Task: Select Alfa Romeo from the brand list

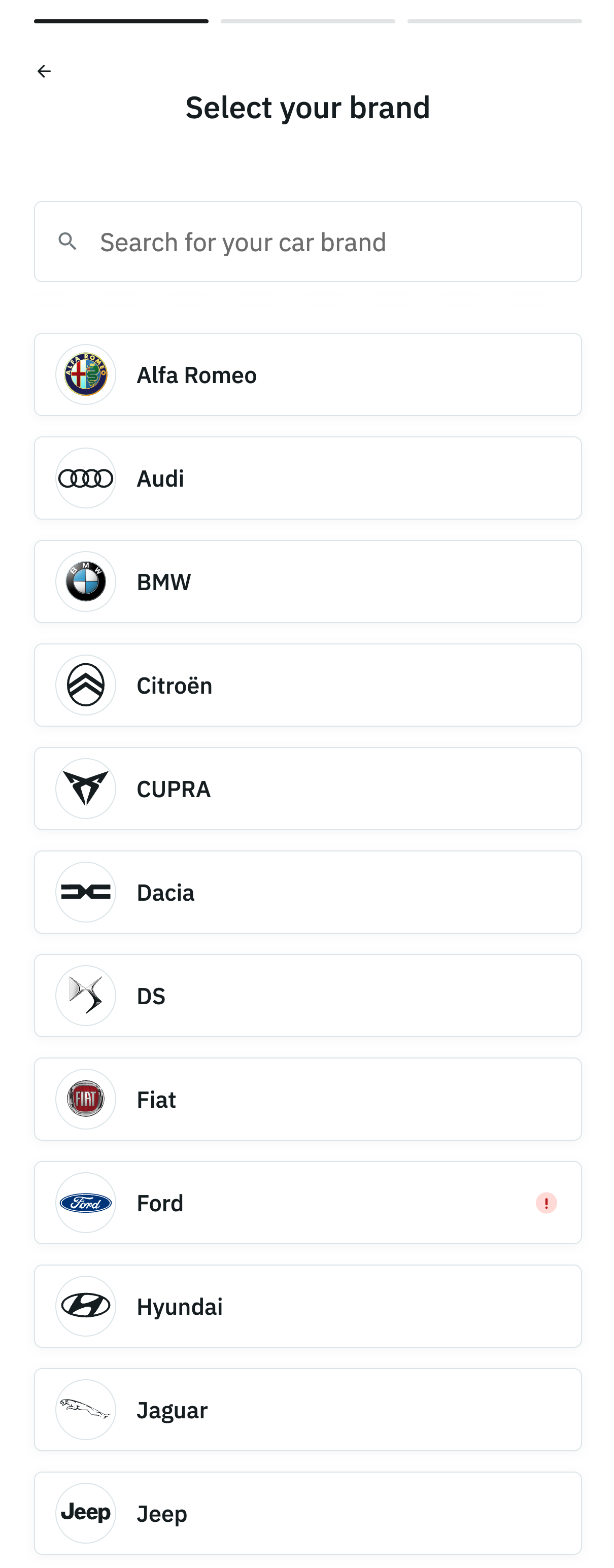Action: coord(308,375)
